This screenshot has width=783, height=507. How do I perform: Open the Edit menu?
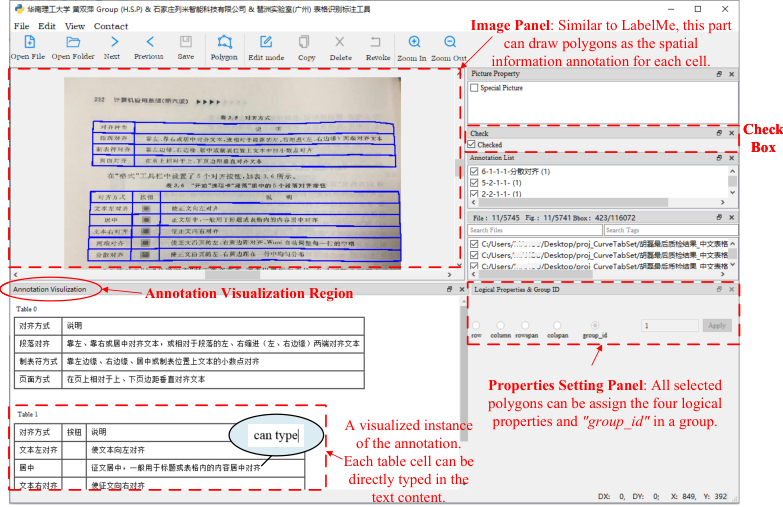click(47, 26)
